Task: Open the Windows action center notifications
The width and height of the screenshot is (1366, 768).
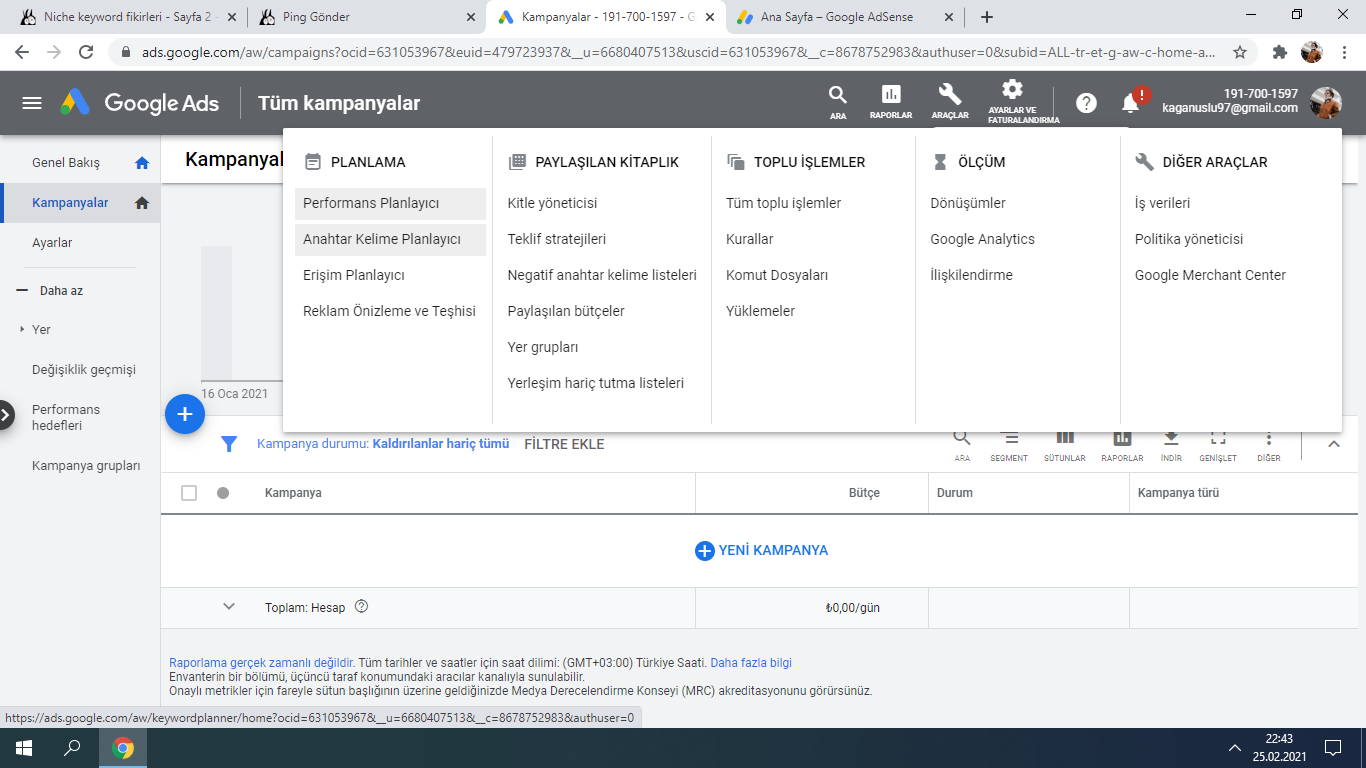Action: click(x=1333, y=748)
